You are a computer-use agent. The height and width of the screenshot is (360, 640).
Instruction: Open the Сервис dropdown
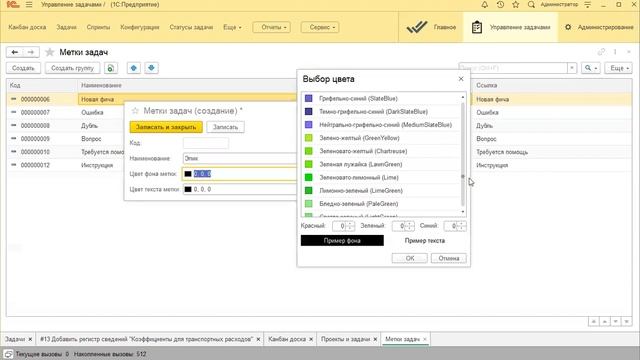click(x=320, y=27)
